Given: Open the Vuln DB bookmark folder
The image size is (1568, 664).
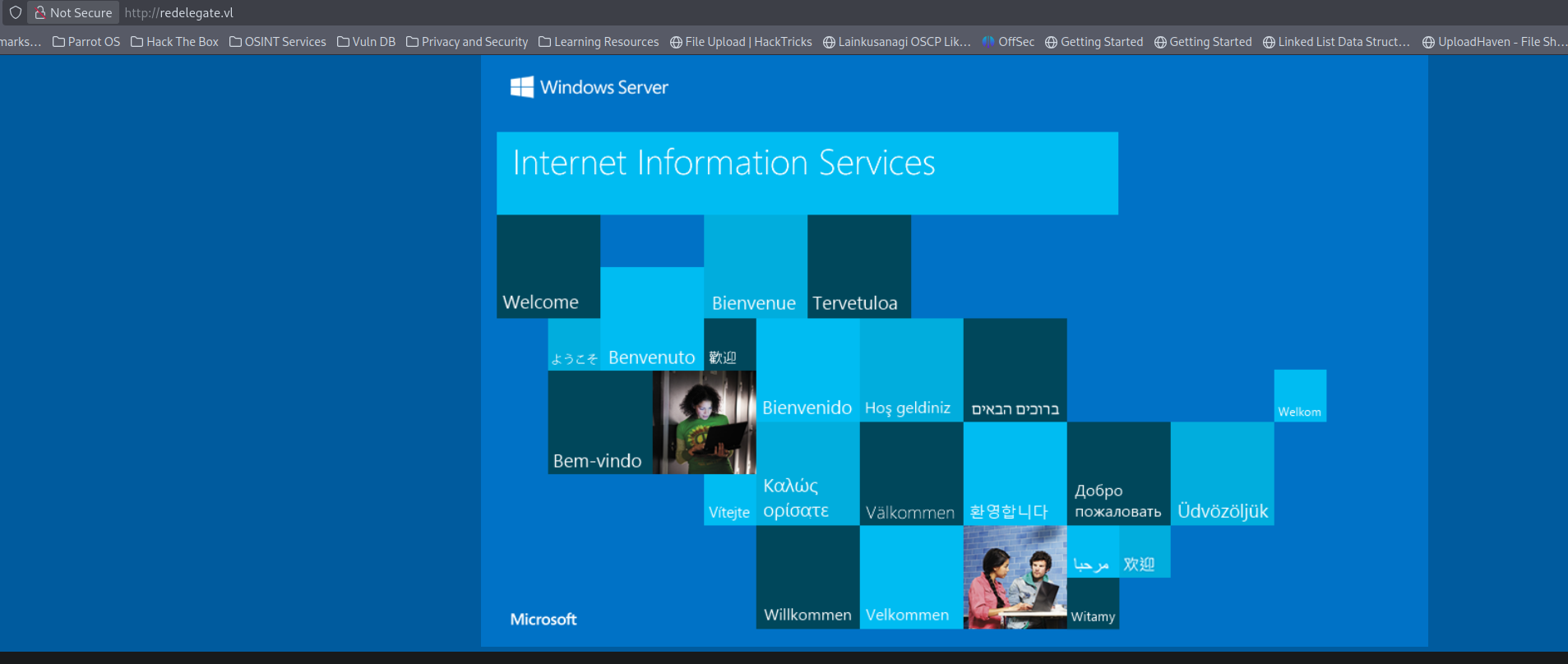Looking at the screenshot, I should tap(366, 42).
